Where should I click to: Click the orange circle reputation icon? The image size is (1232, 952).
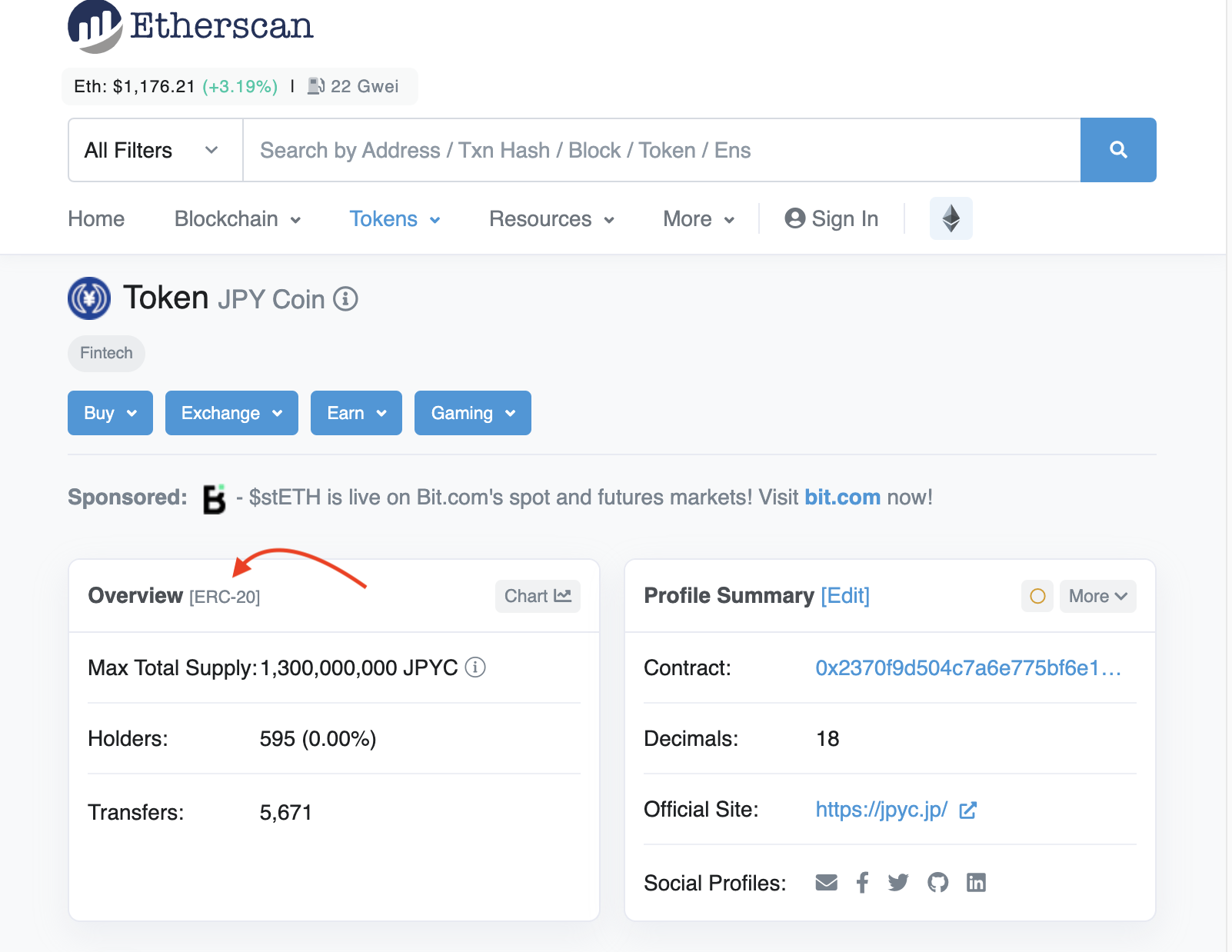[x=1037, y=596]
